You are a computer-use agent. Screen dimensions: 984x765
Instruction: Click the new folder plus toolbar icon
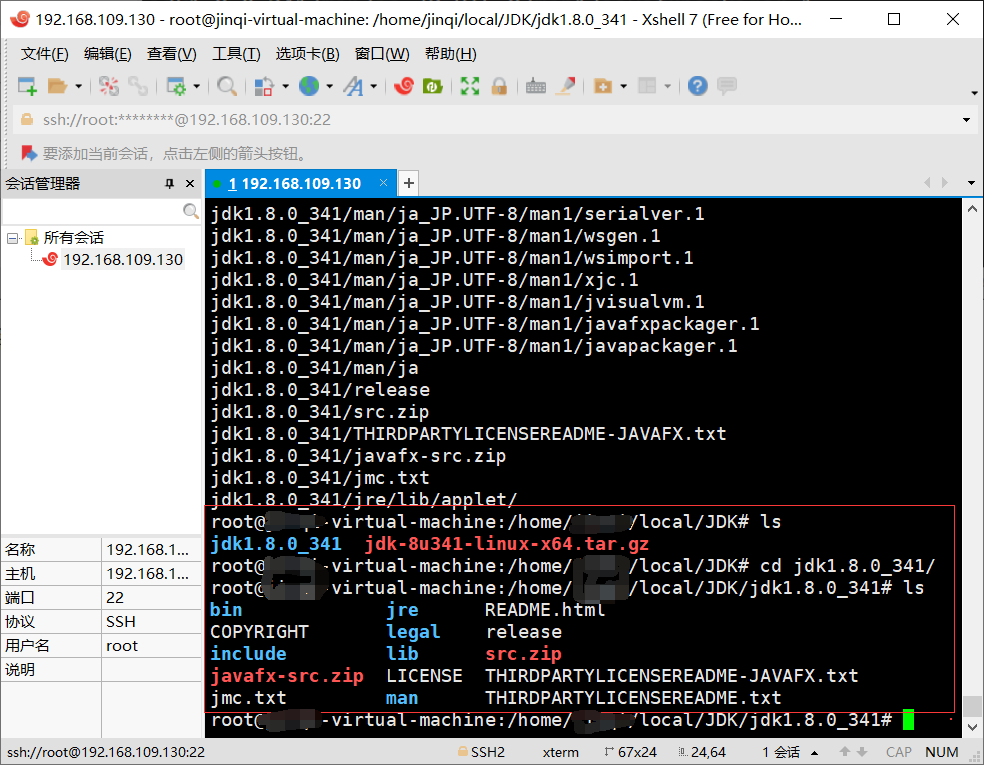[x=603, y=86]
